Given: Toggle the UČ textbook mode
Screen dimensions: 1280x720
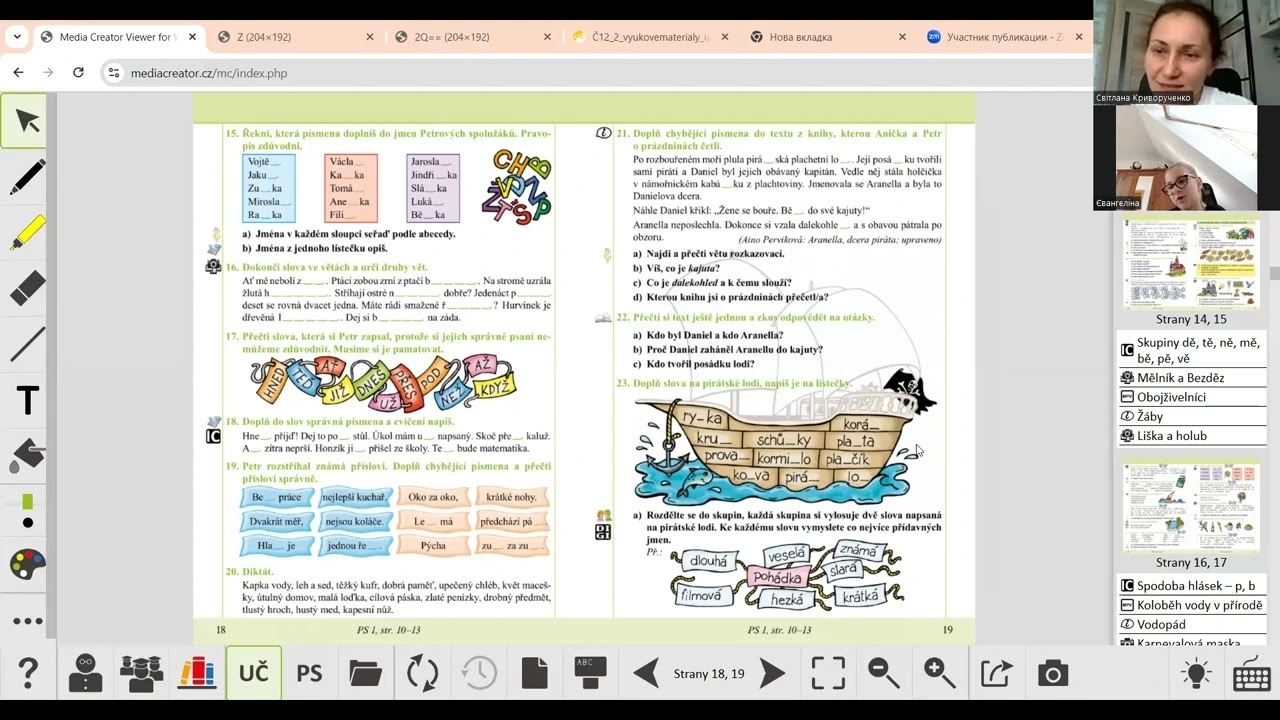Looking at the screenshot, I should point(253,674).
